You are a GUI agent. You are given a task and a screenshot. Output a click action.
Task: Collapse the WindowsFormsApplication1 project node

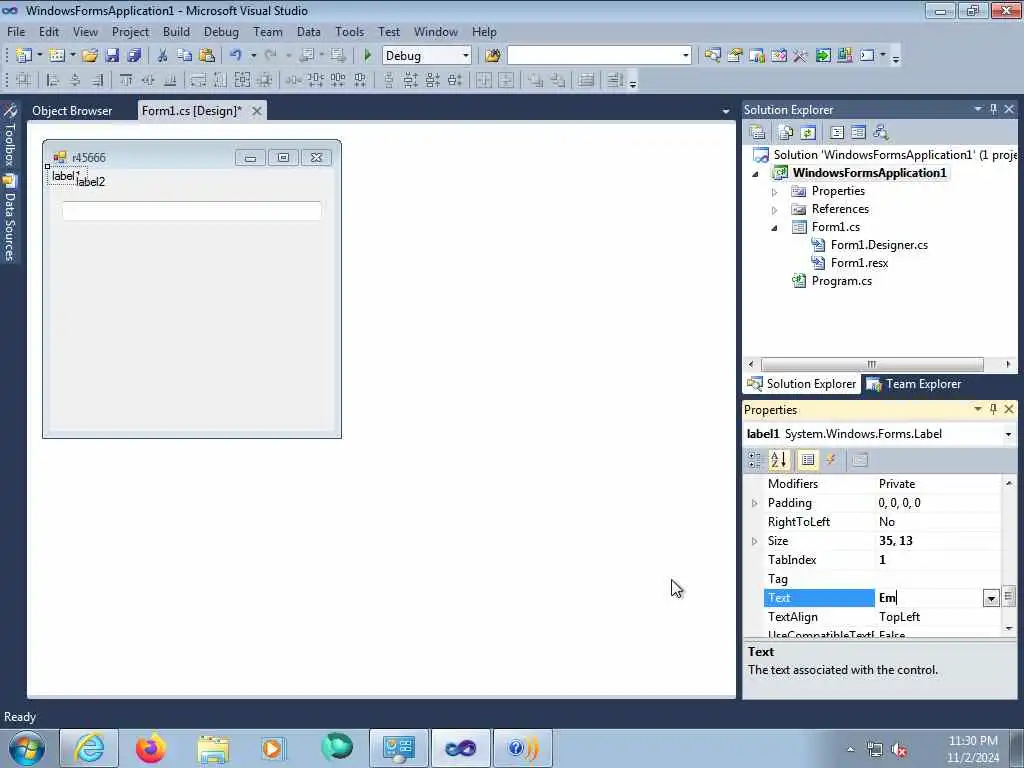[x=756, y=174]
